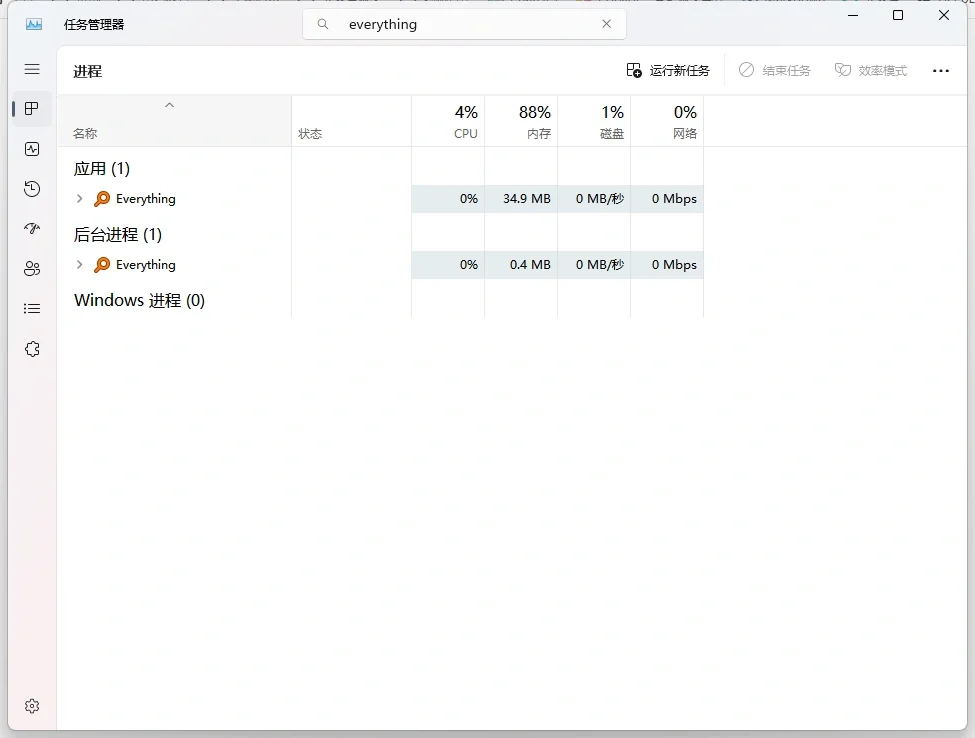Enable 效率模式 for the selected process

870,70
